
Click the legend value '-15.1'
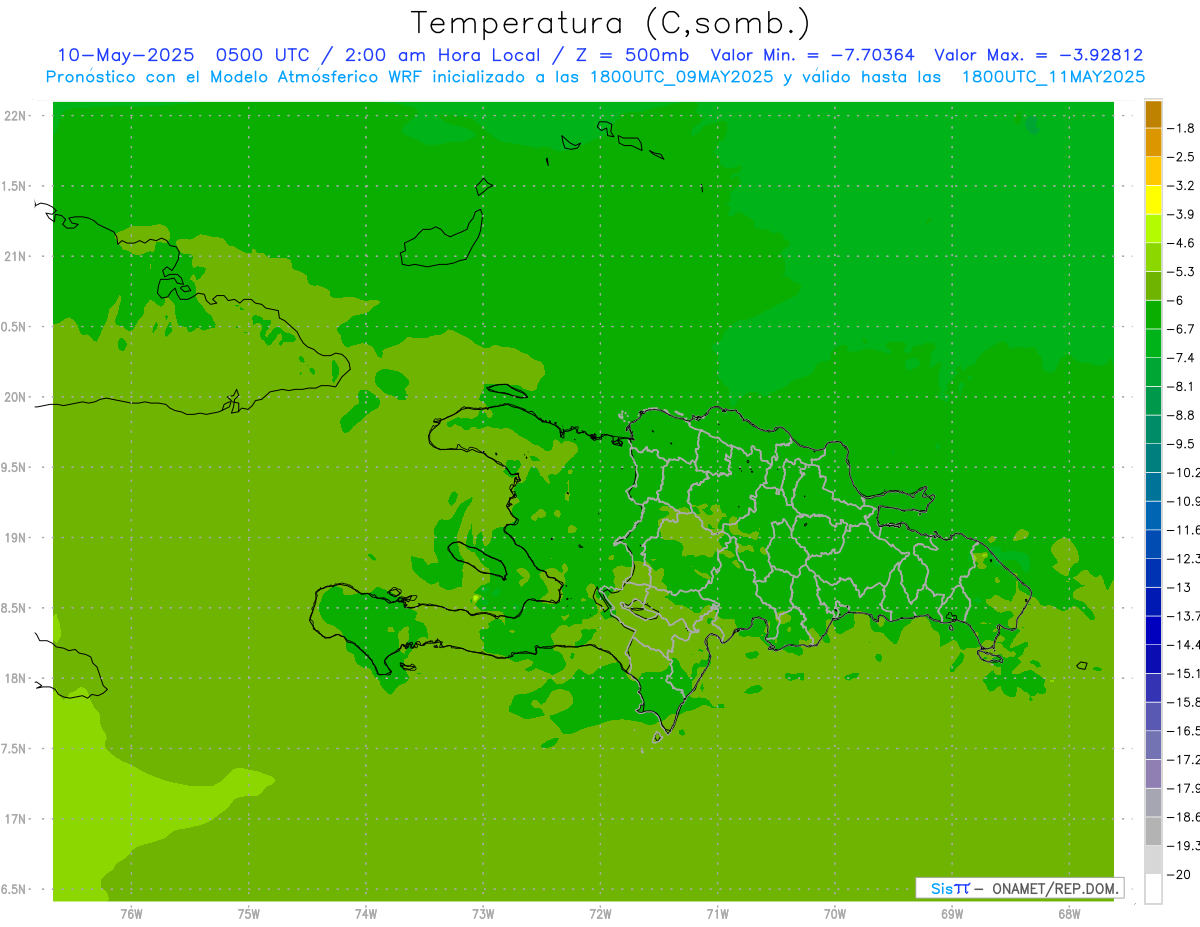[x=1184, y=674]
